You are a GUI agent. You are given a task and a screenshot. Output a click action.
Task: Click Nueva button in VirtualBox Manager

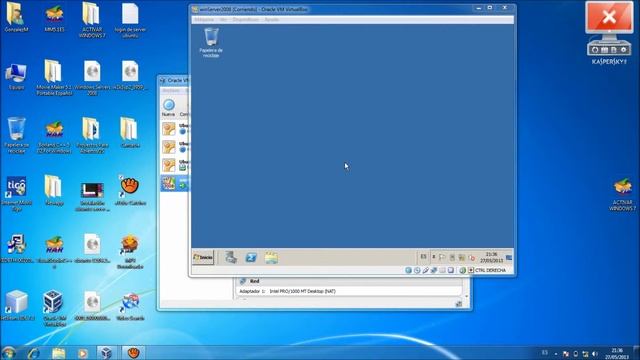tap(168, 107)
